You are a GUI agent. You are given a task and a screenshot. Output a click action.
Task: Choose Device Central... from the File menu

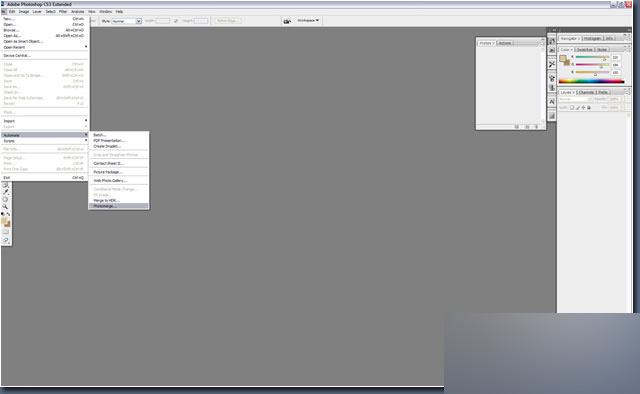44,56
